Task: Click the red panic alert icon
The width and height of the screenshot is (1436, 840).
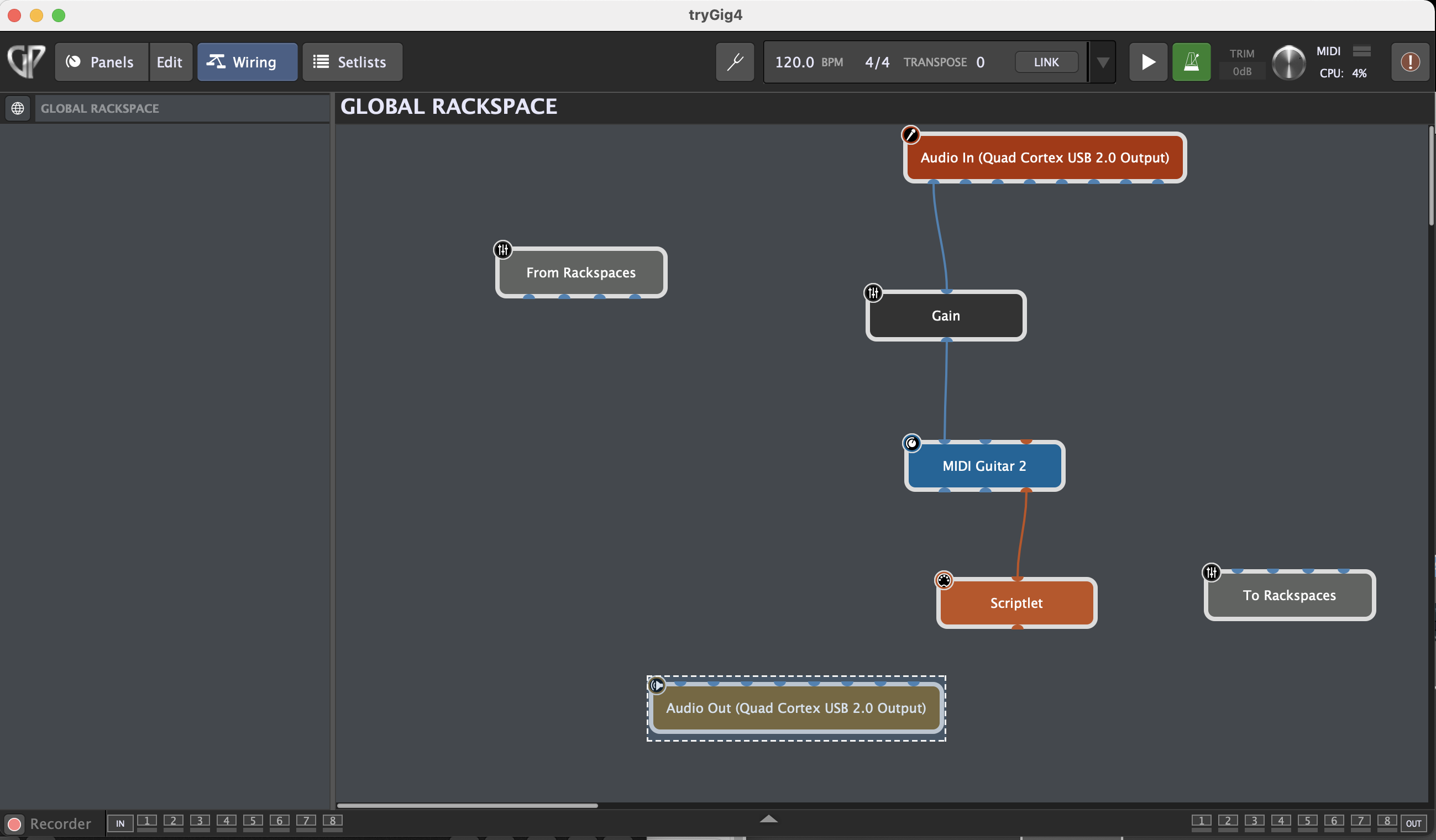Action: click(1410, 61)
